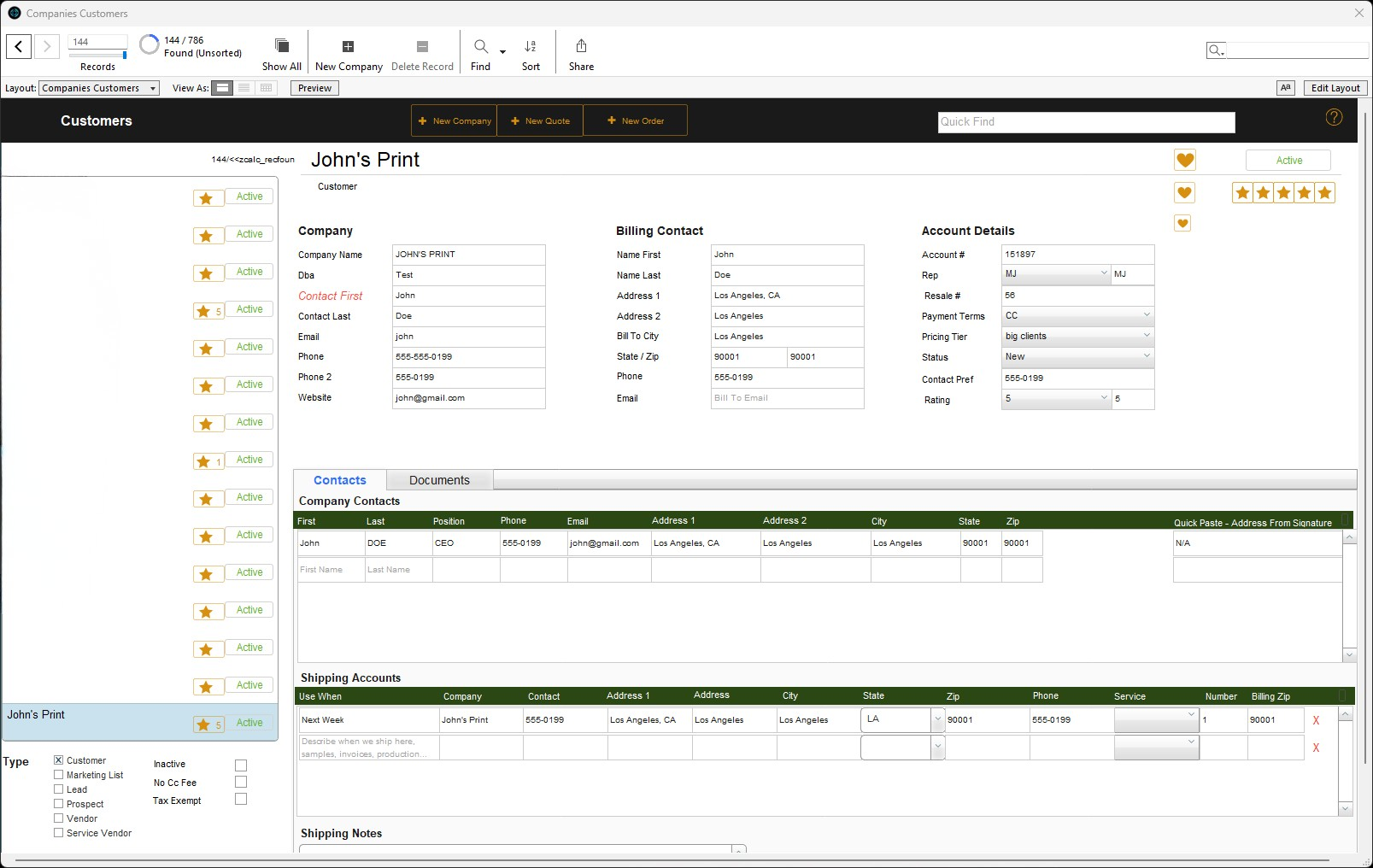Click First Name in new contact row

pyautogui.click(x=332, y=570)
